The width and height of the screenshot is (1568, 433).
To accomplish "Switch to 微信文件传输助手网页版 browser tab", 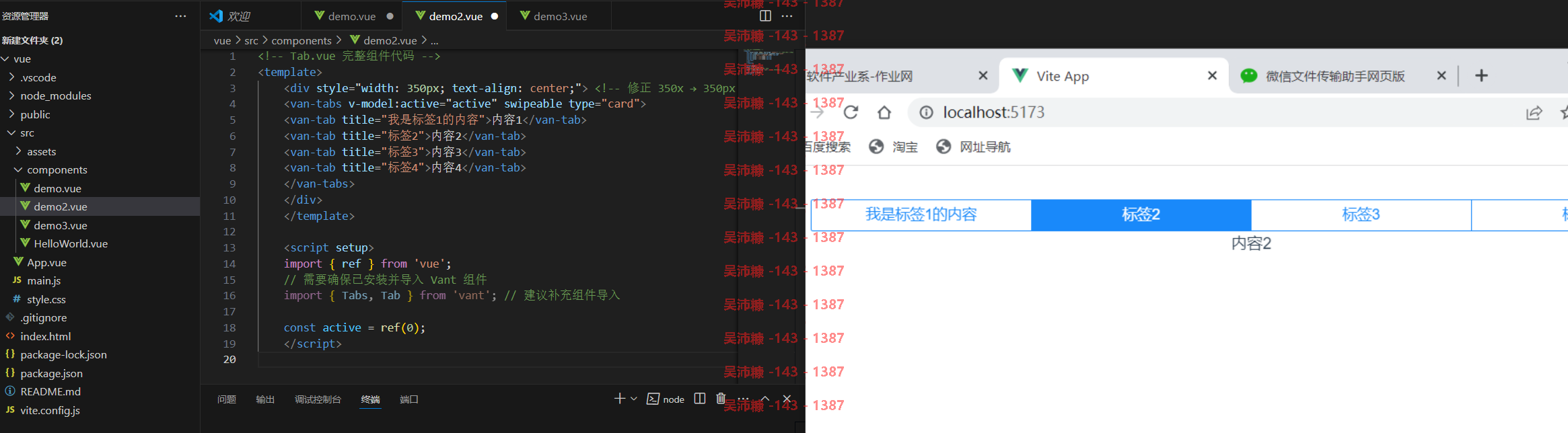I will tap(1335, 76).
